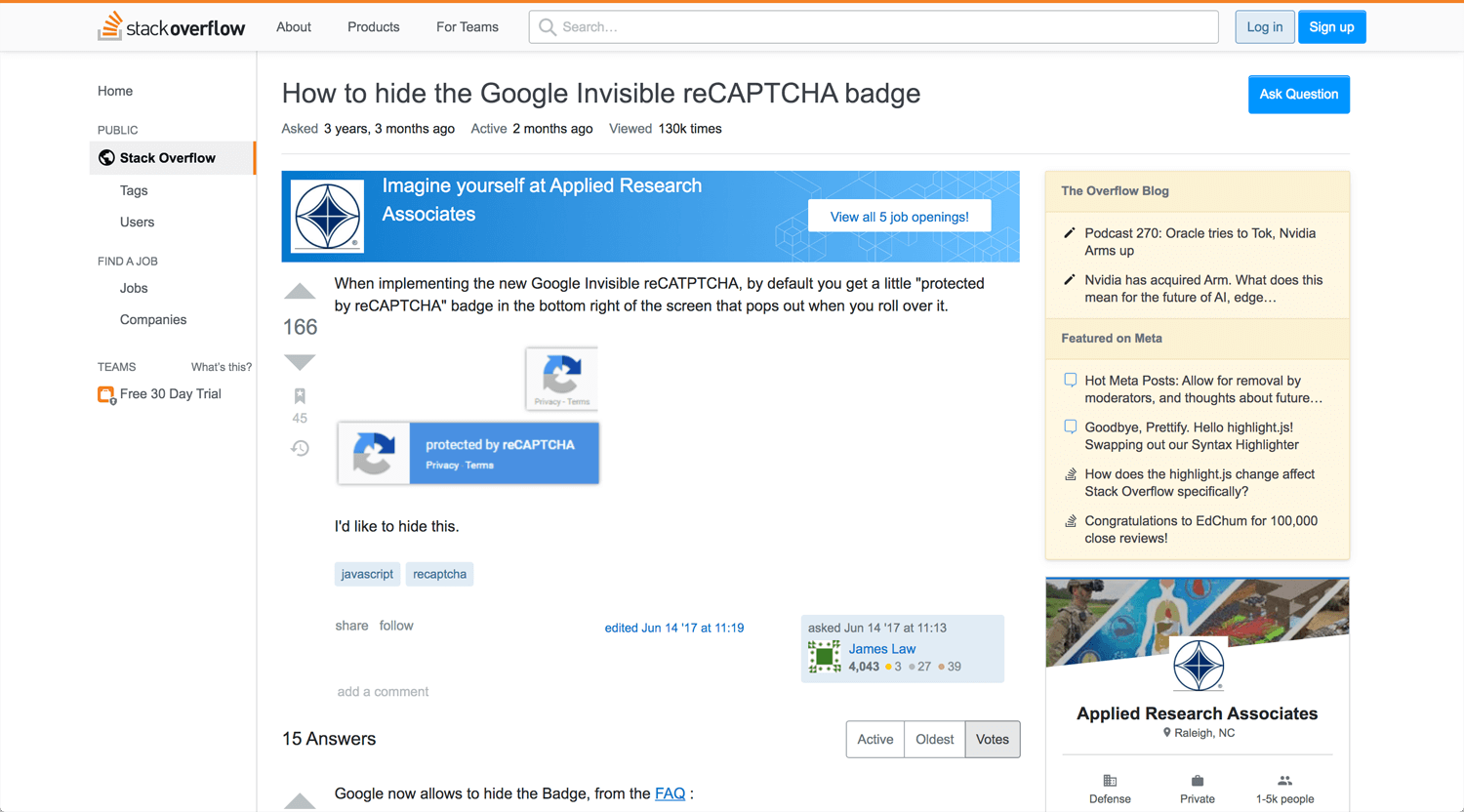
Task: Open the javascript tag
Action: [367, 574]
